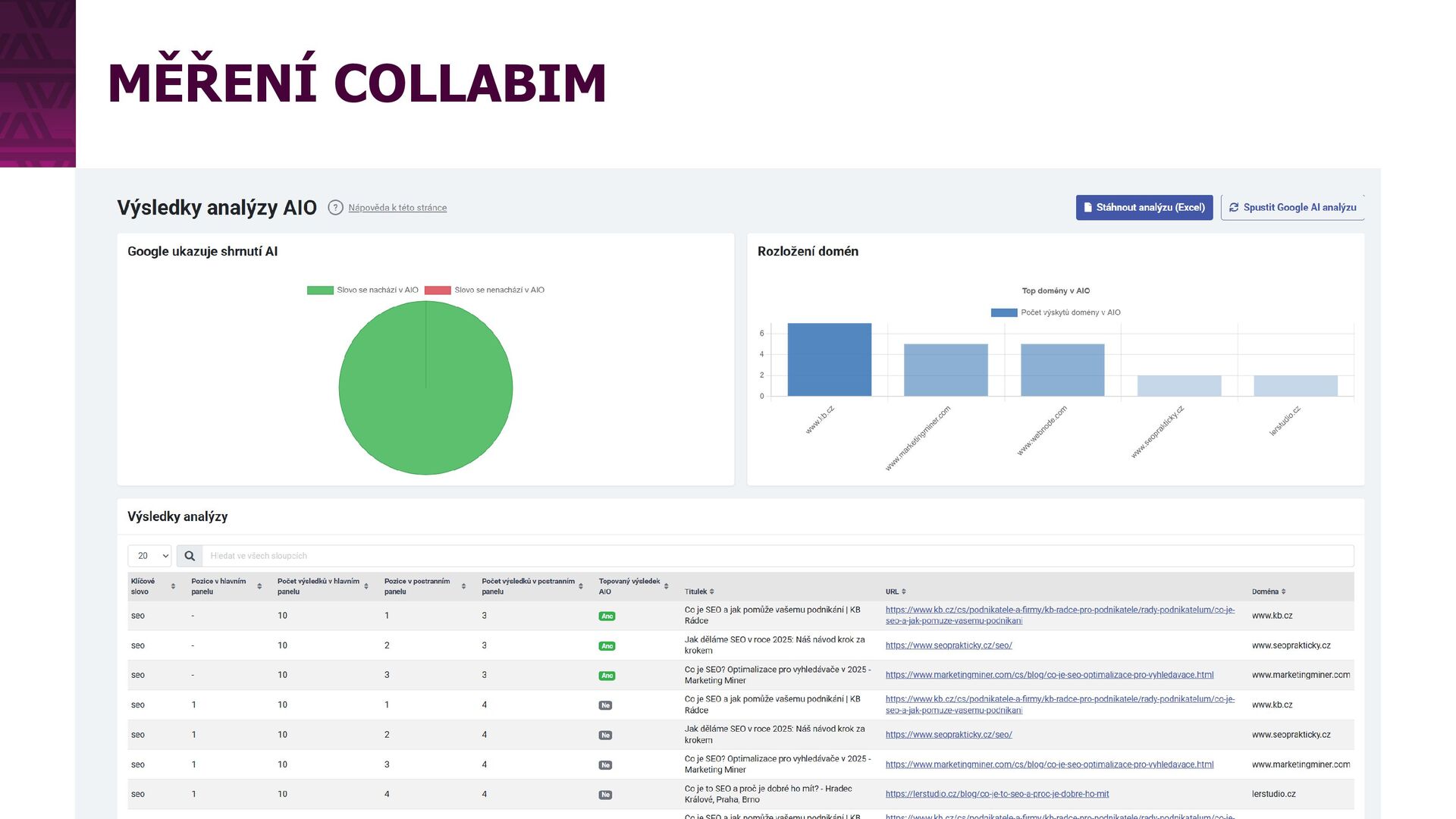Screen dimensions: 1456x819
Task: Sort the Titulek column
Action: [711, 591]
